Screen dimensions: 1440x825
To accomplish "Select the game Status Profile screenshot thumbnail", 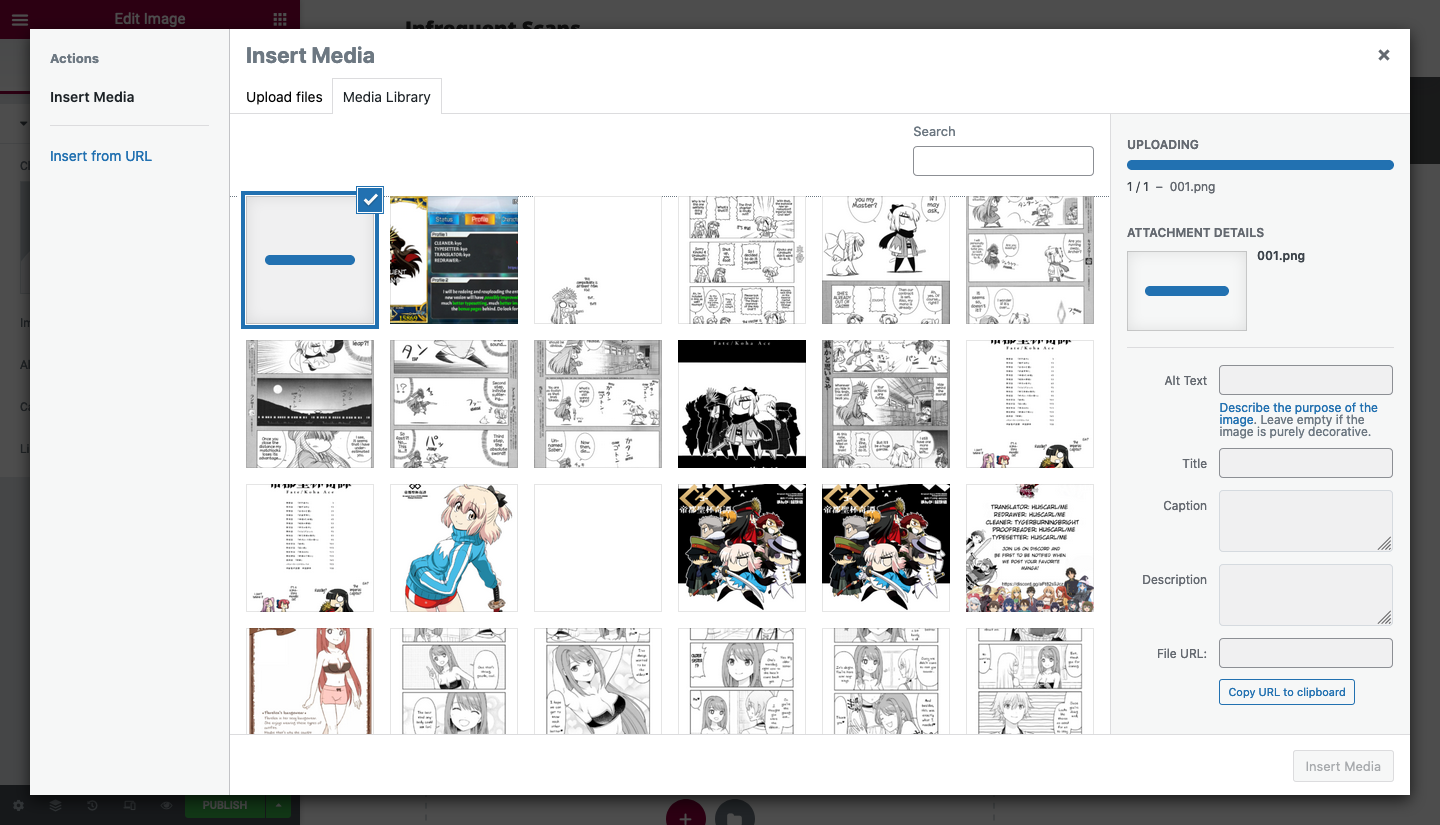I will click(x=454, y=260).
